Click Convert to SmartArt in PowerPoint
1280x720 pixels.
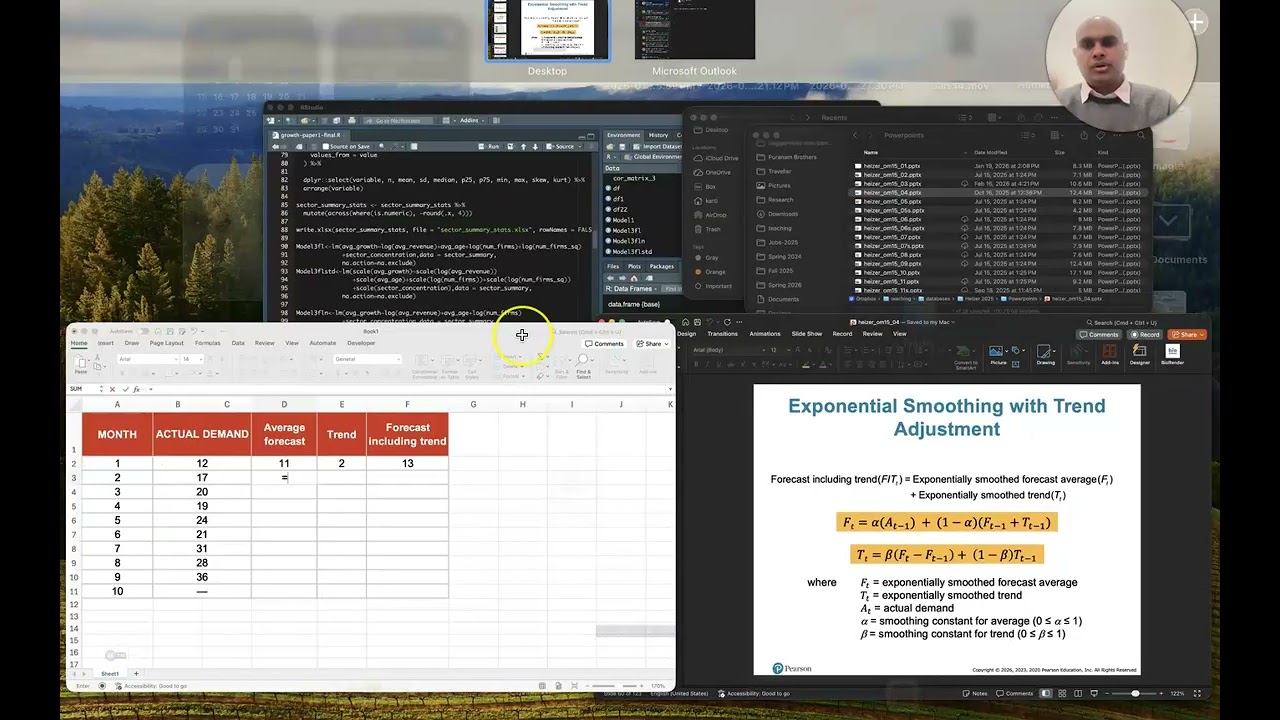point(966,356)
